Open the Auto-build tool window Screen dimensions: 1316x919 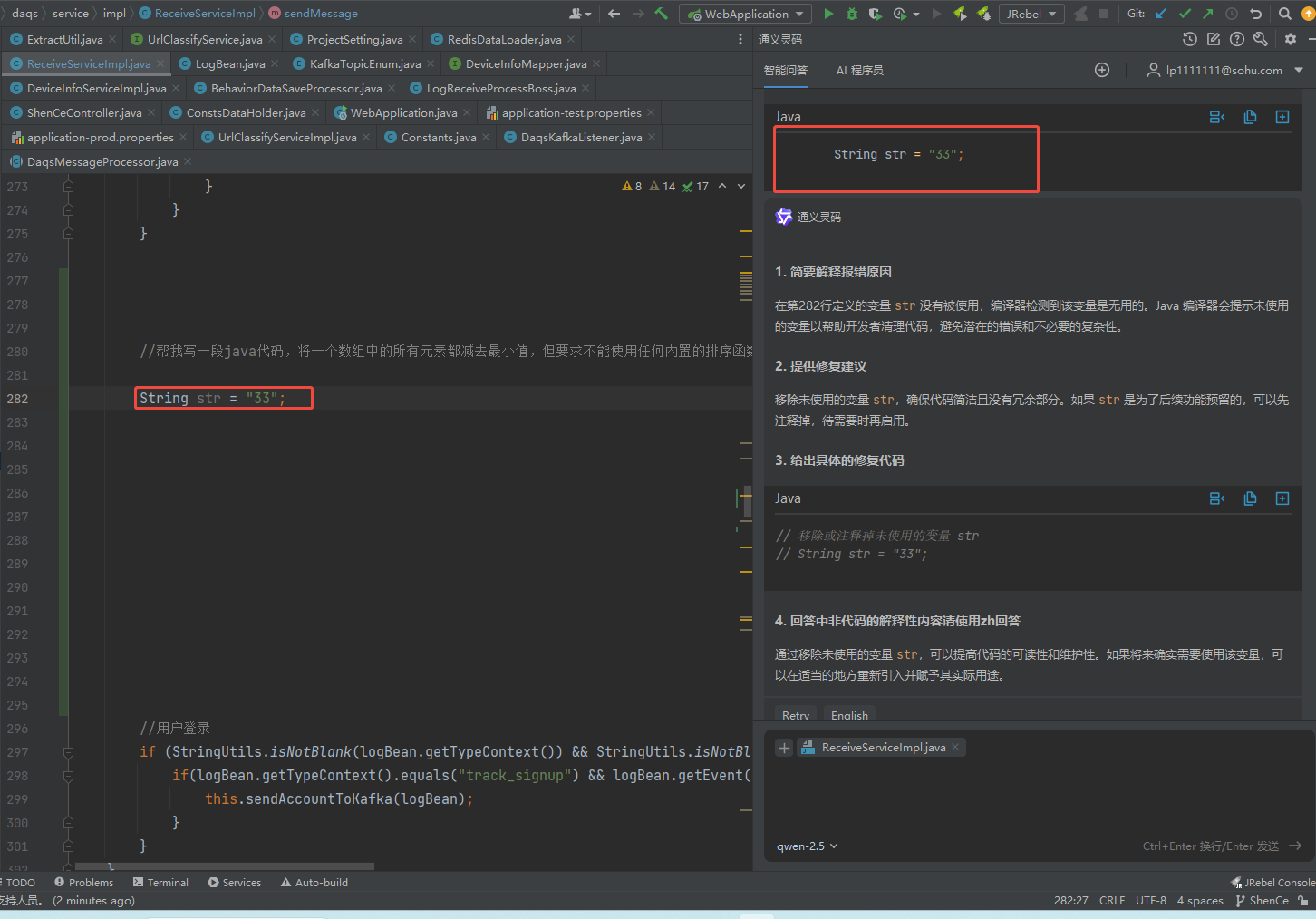coord(314,882)
